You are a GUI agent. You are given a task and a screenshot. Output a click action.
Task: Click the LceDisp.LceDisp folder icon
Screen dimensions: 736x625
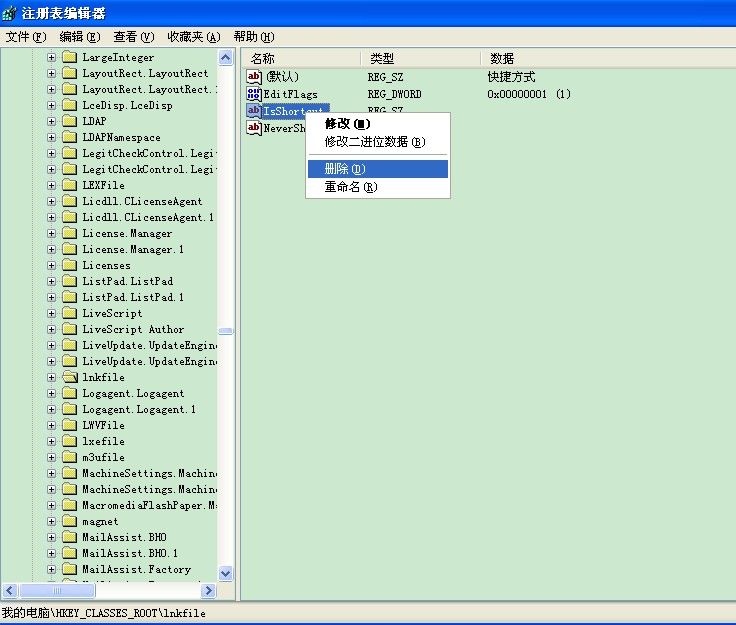click(69, 105)
